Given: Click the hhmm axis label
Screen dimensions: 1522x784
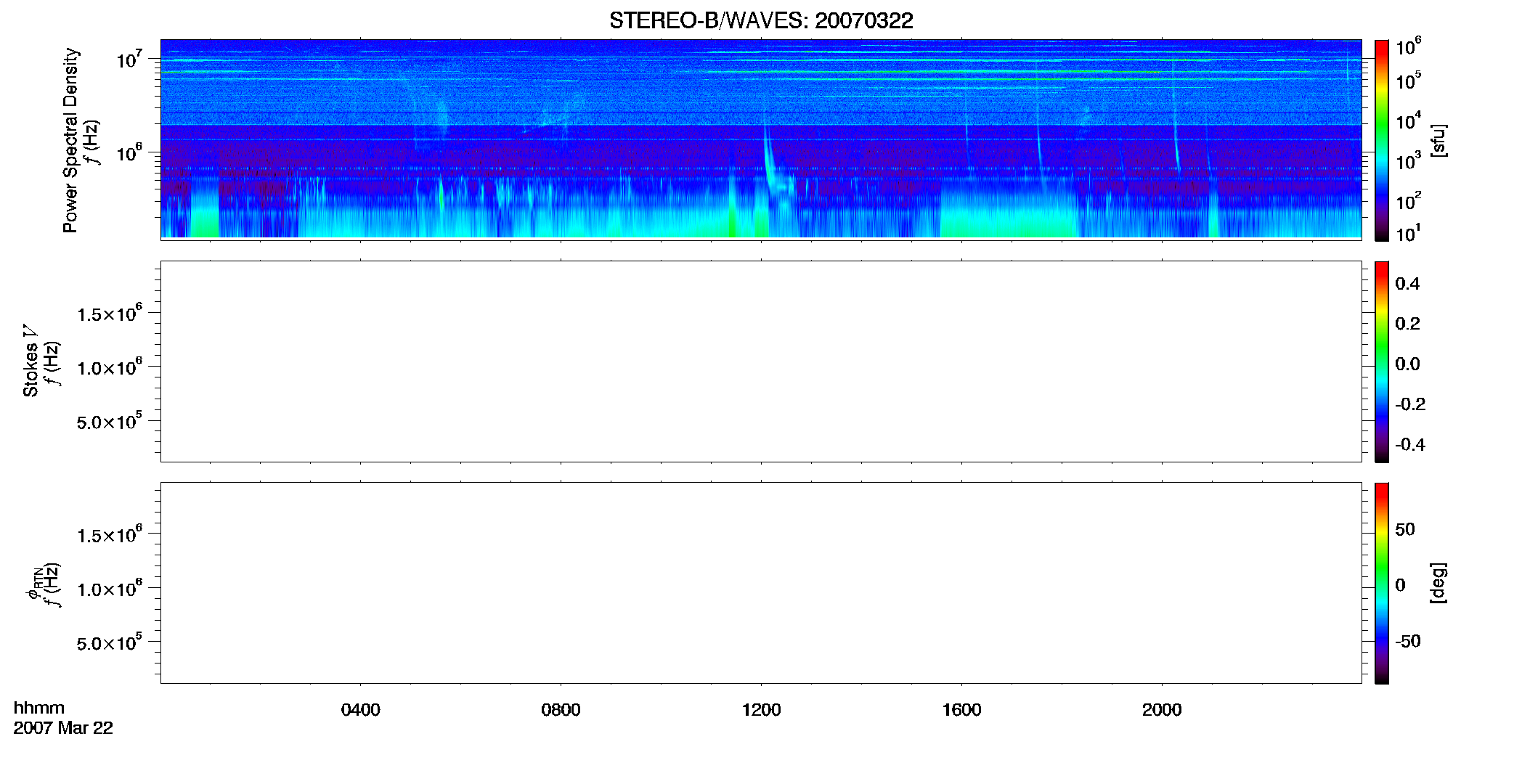Looking at the screenshot, I should 39,708.
